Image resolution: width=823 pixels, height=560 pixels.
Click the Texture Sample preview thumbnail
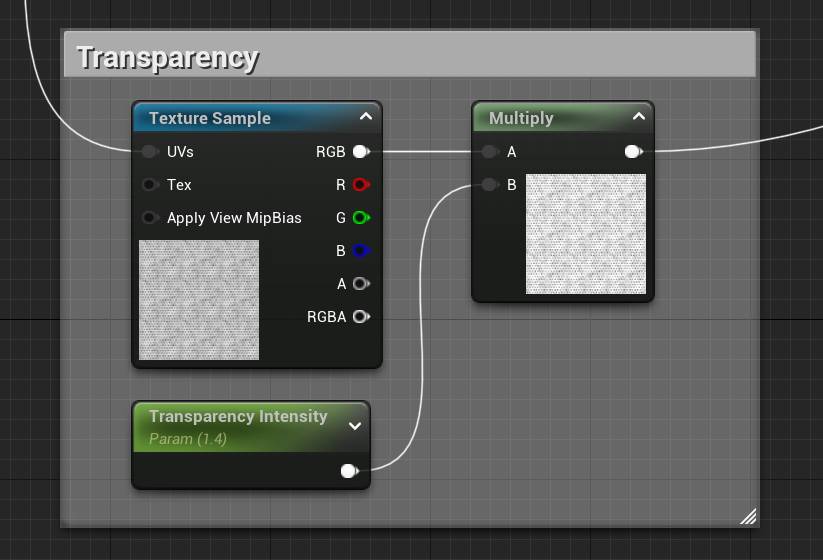[x=199, y=300]
